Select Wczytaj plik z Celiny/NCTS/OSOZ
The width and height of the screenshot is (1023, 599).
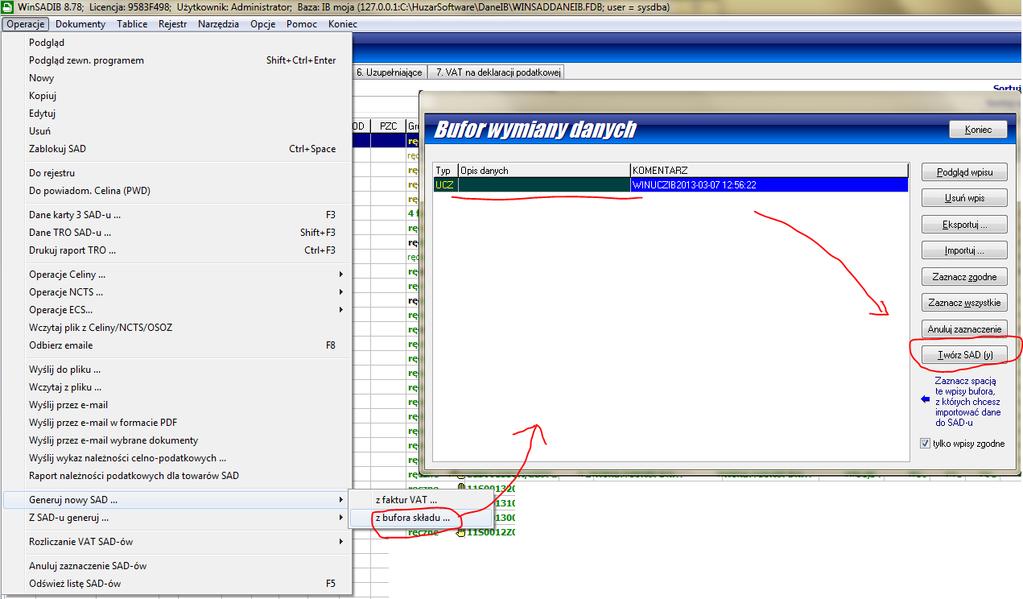[177, 328]
